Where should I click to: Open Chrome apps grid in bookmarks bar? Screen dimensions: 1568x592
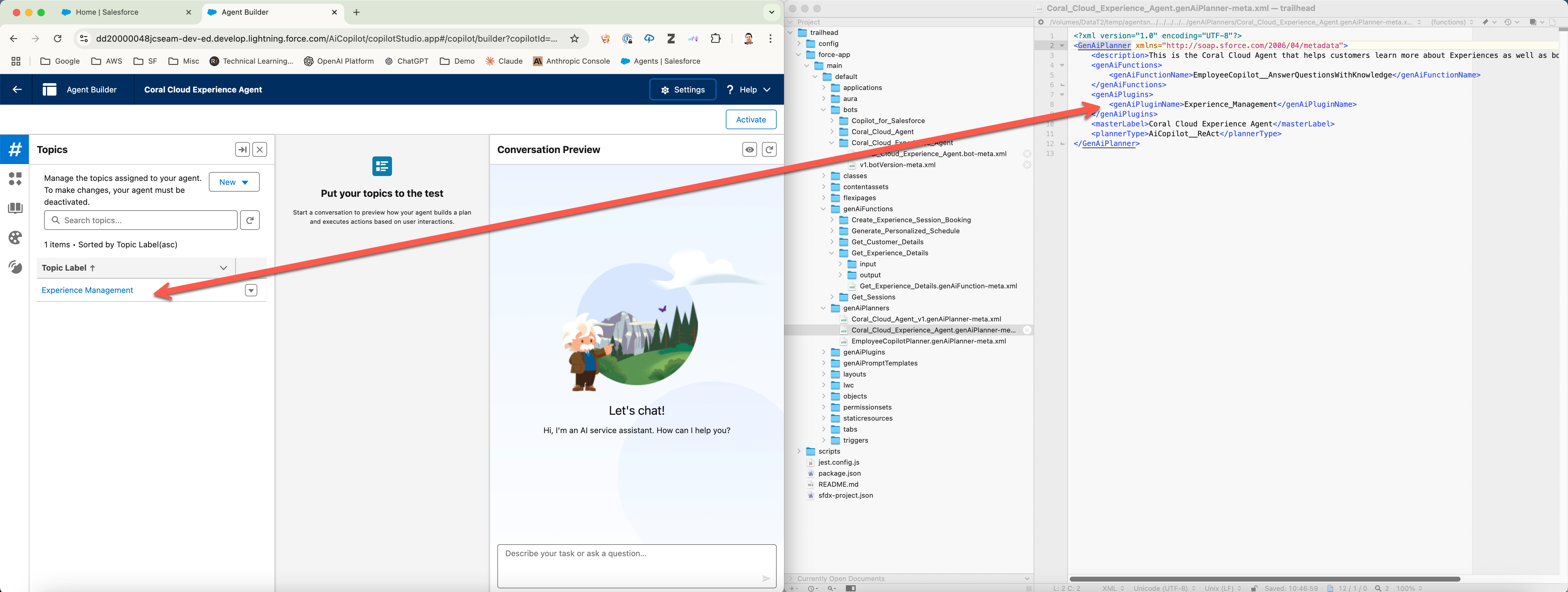(x=16, y=61)
